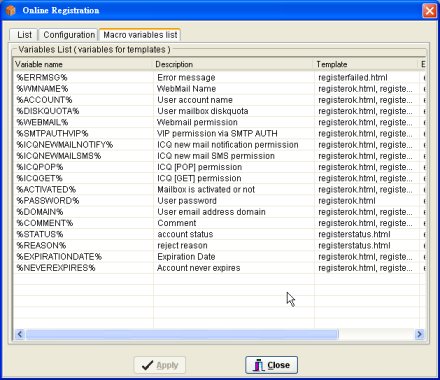Screen dimensions: 440x380
Task: Select the %EXPIRATIONDATE% variable
Action: click(59, 257)
